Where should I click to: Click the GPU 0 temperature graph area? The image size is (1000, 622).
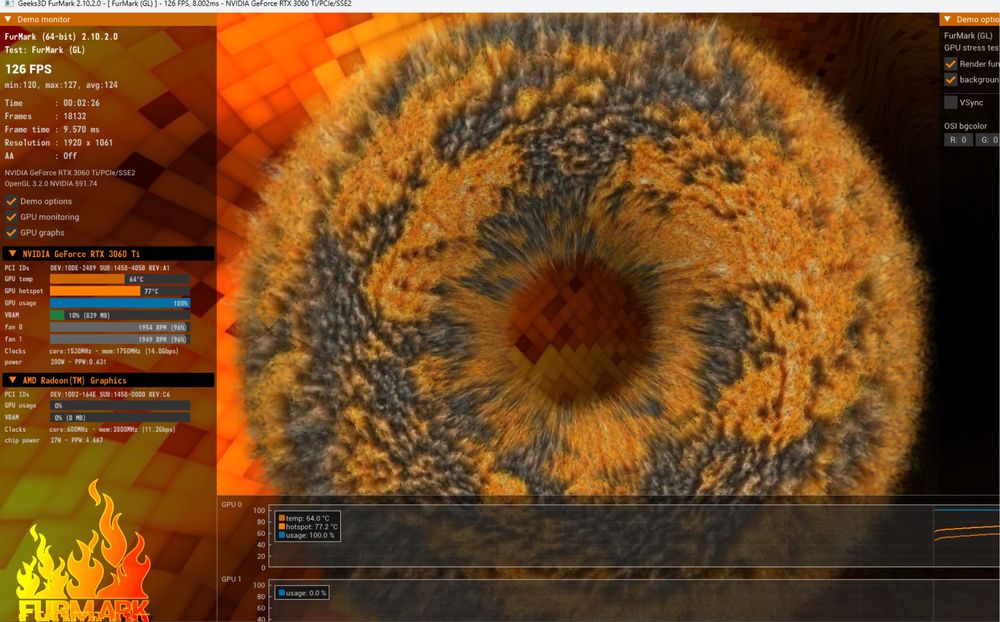point(634,537)
